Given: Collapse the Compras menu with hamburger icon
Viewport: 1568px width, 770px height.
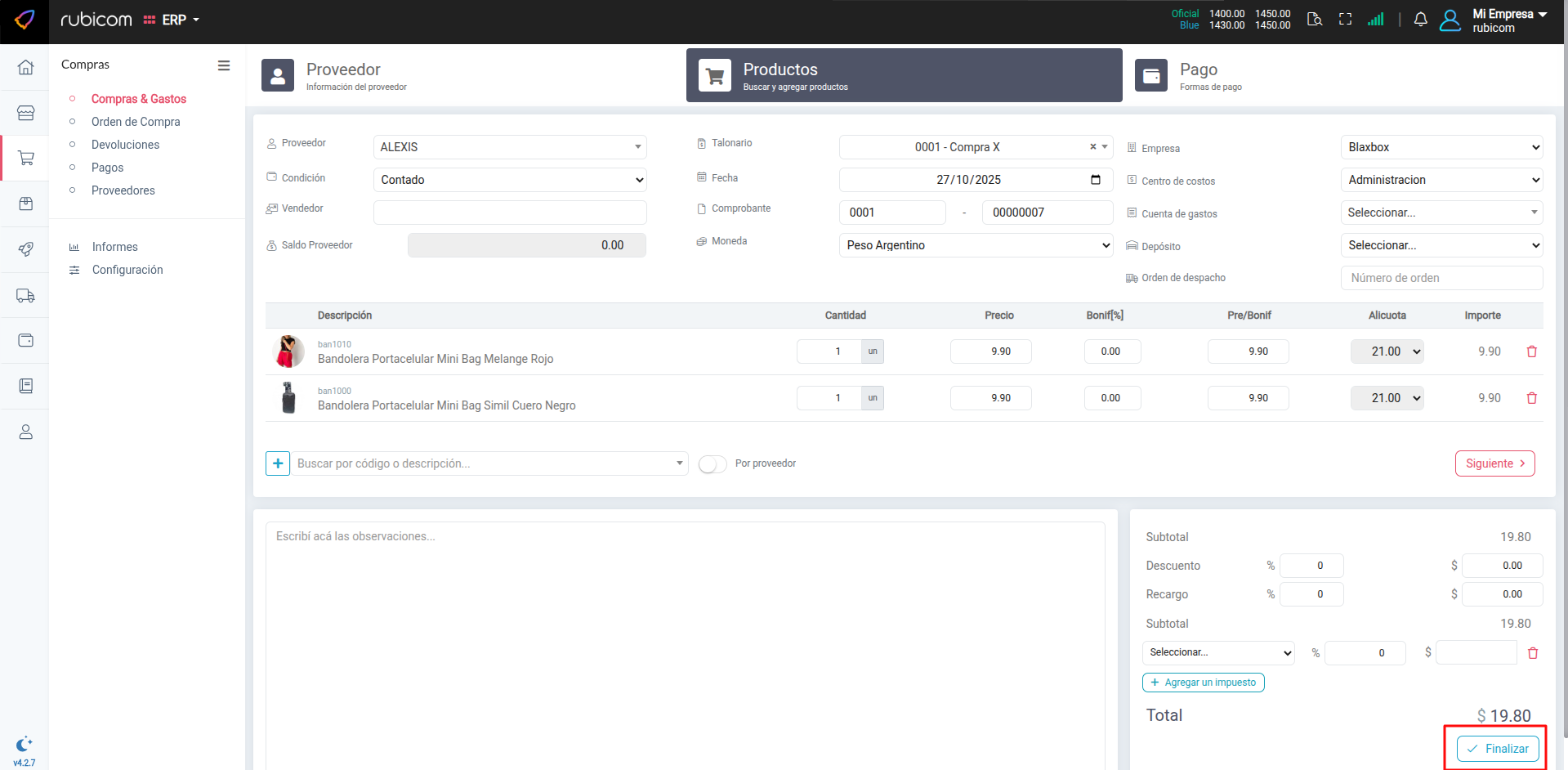Looking at the screenshot, I should [223, 65].
